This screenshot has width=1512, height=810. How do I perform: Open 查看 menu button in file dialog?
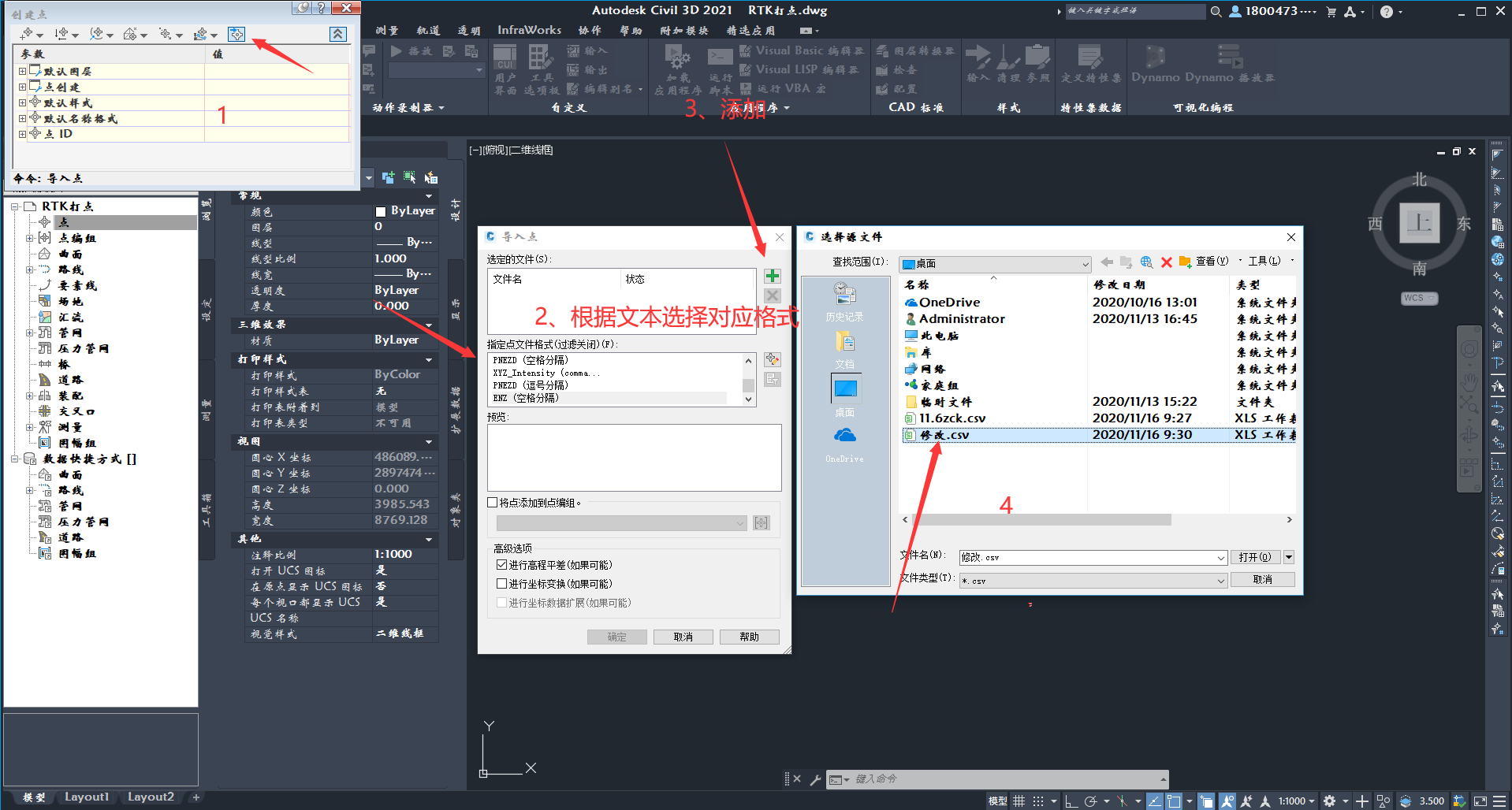click(1212, 262)
